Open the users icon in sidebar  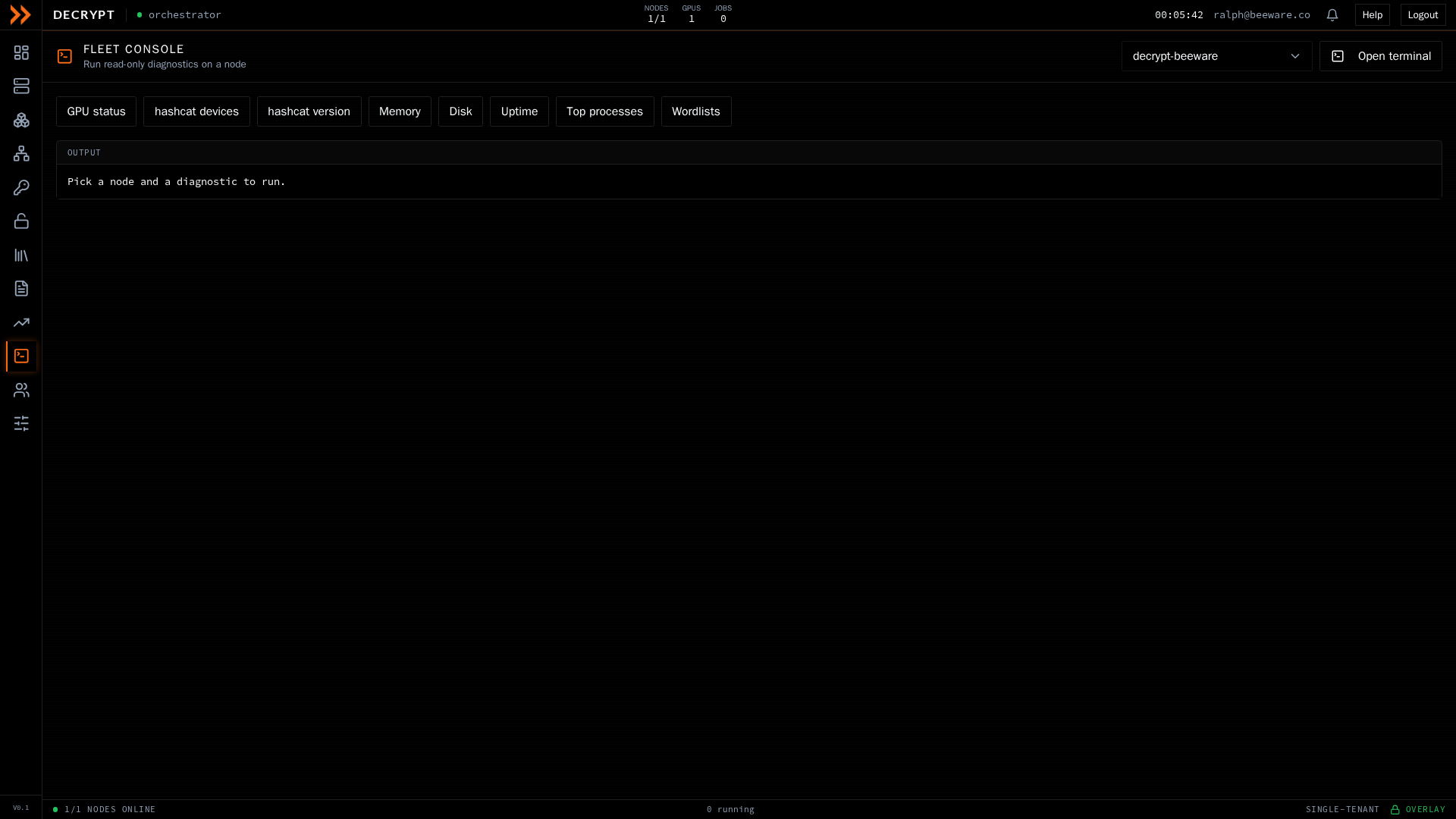[x=21, y=390]
